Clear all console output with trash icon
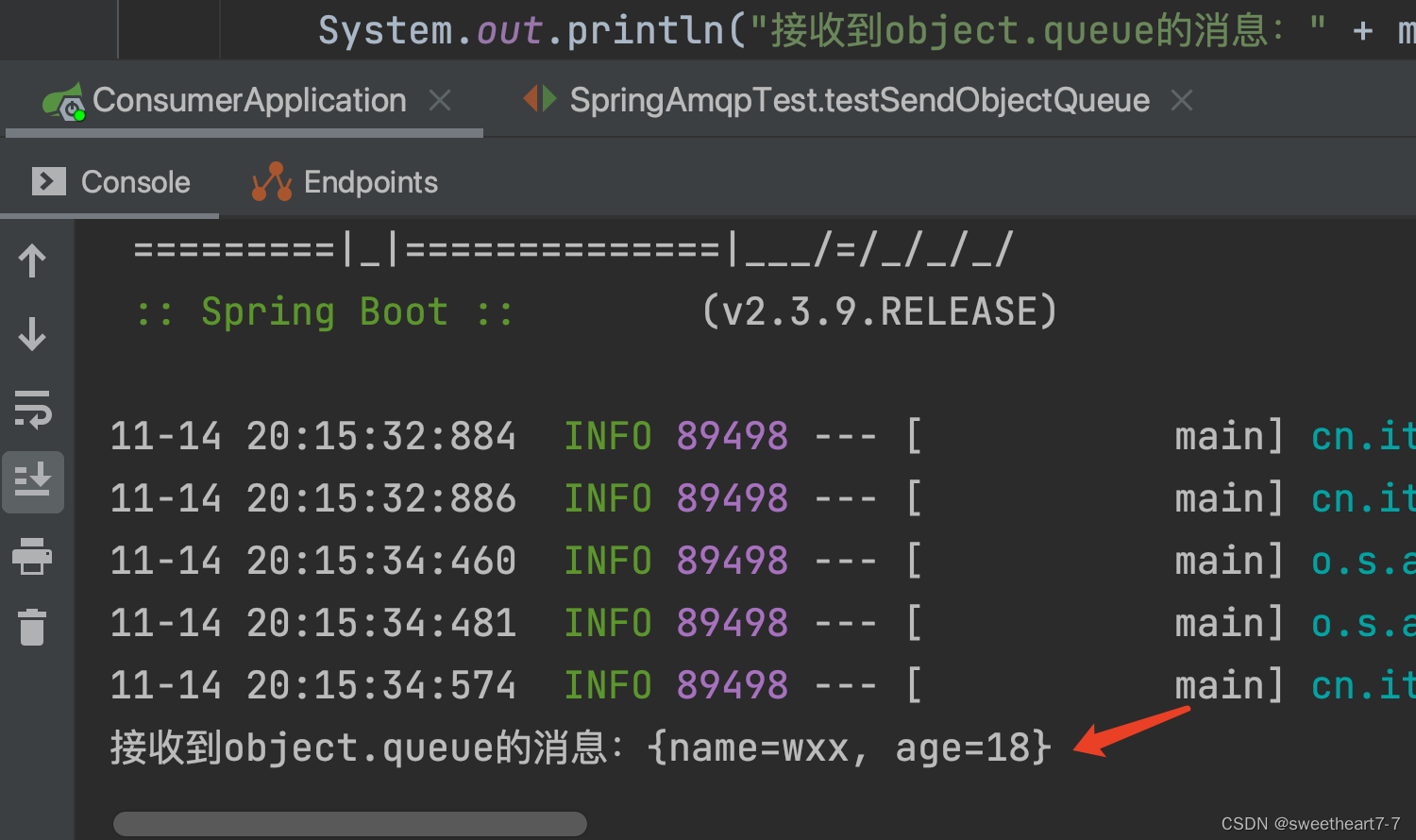Viewport: 1416px width, 840px height. pos(32,627)
